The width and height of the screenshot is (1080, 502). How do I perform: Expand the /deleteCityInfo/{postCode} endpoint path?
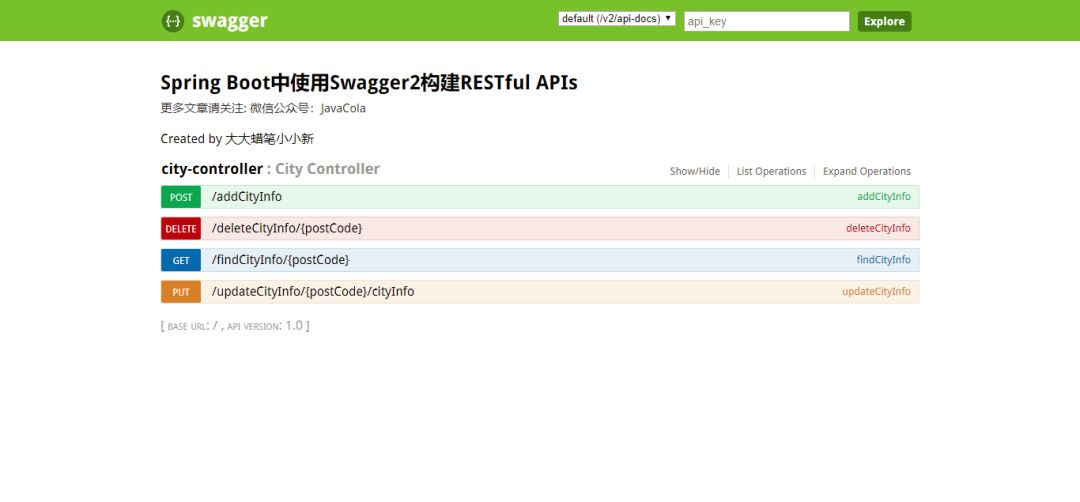click(x=287, y=229)
